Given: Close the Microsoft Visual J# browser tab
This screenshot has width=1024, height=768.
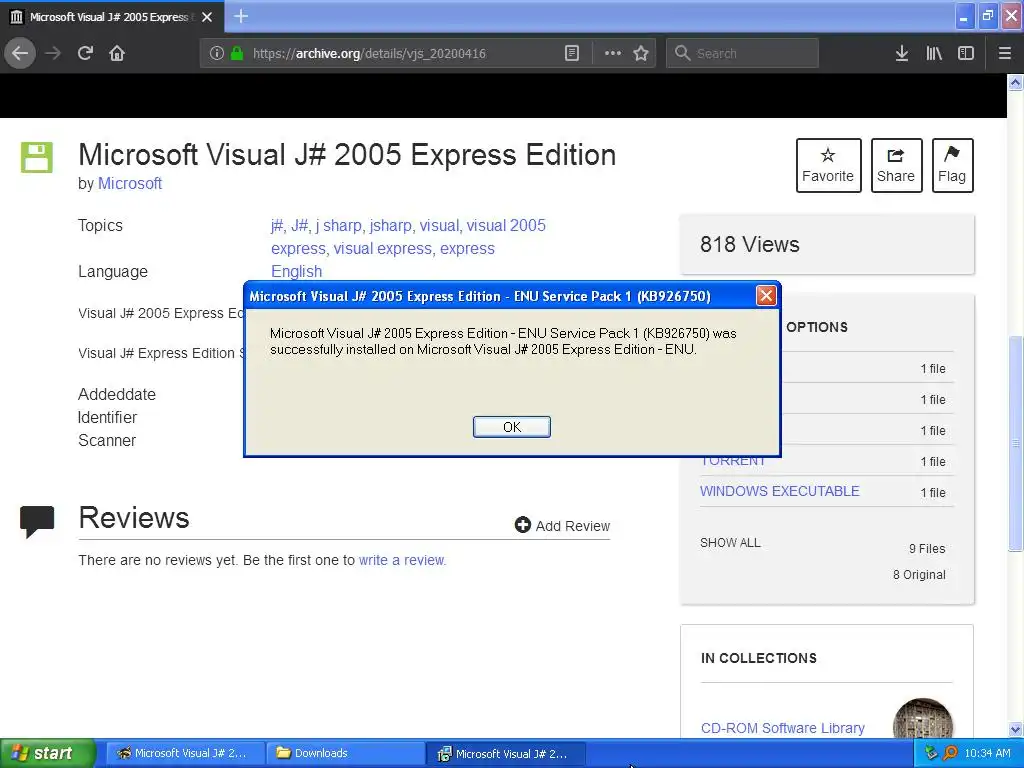Looking at the screenshot, I should [x=207, y=17].
